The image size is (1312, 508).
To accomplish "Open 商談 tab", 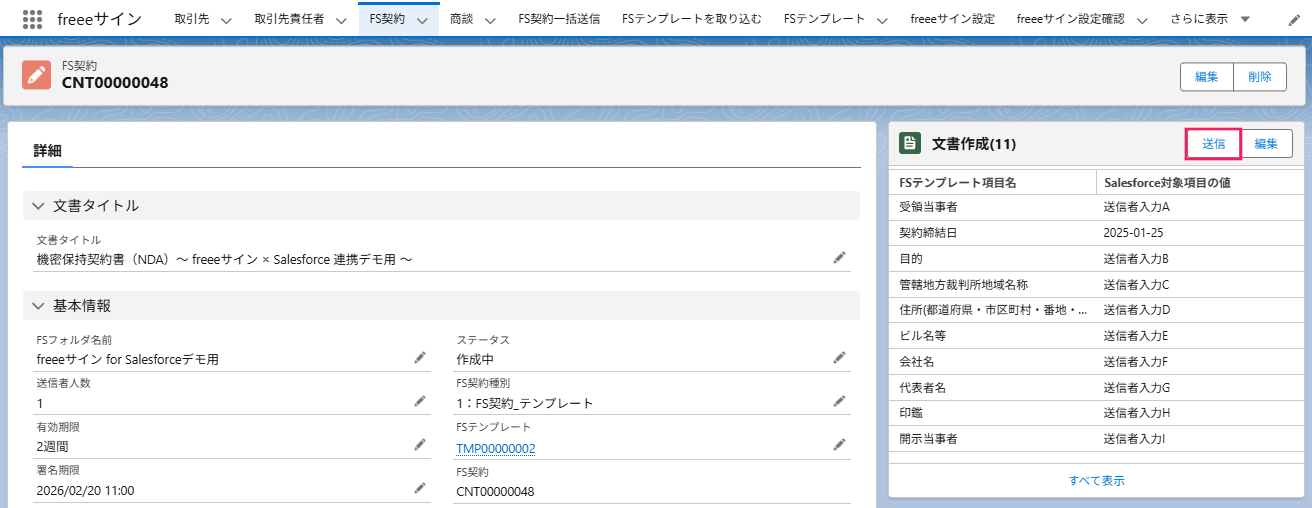I will 462,19.
